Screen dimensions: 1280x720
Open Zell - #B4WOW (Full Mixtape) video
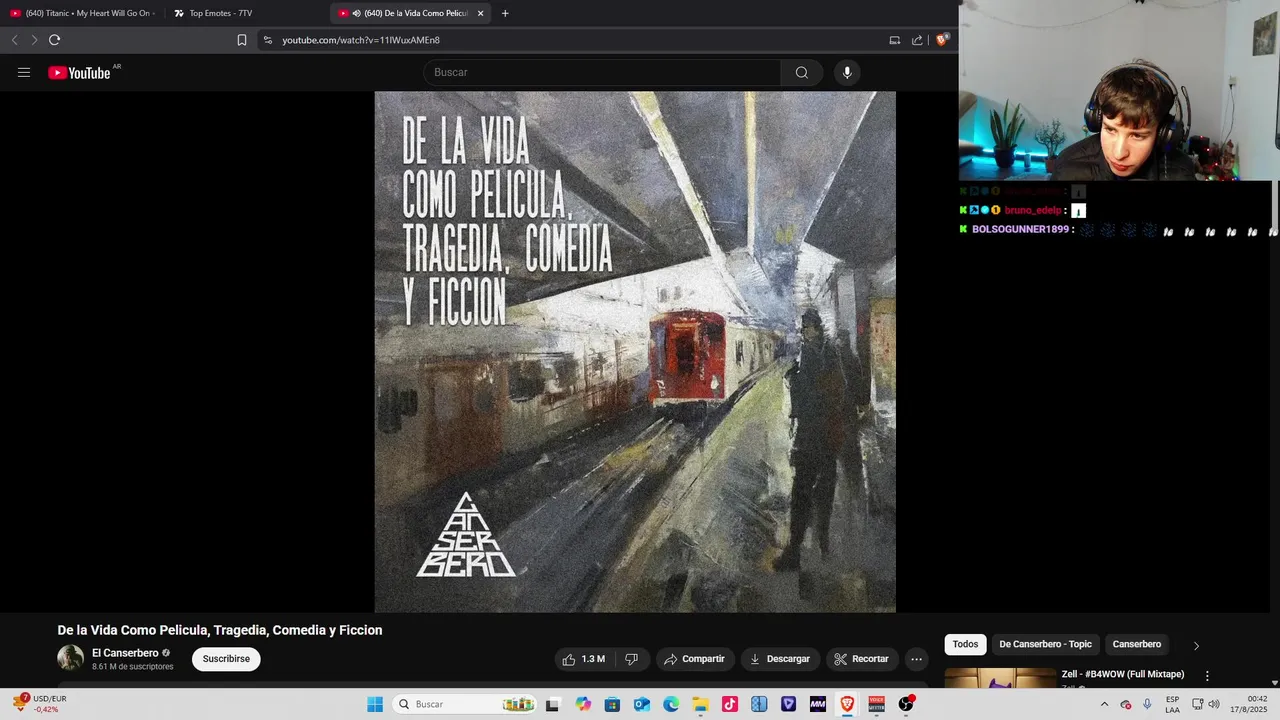click(x=1122, y=674)
